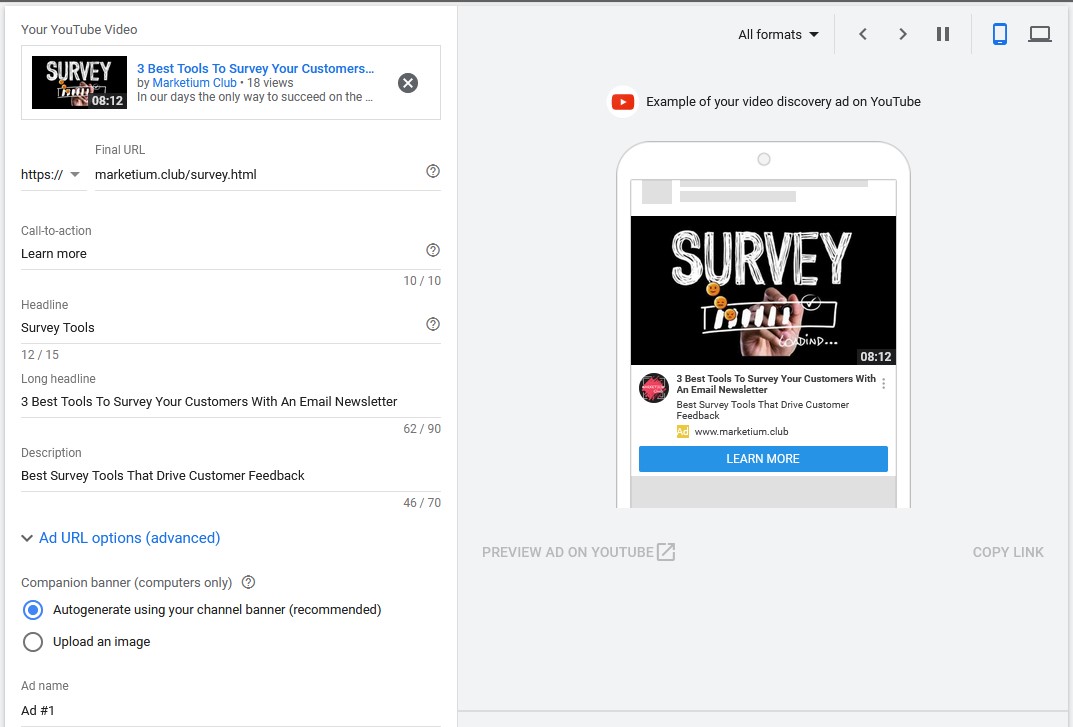Click help icon beside Final URL field
The height and width of the screenshot is (727, 1073).
(x=433, y=172)
